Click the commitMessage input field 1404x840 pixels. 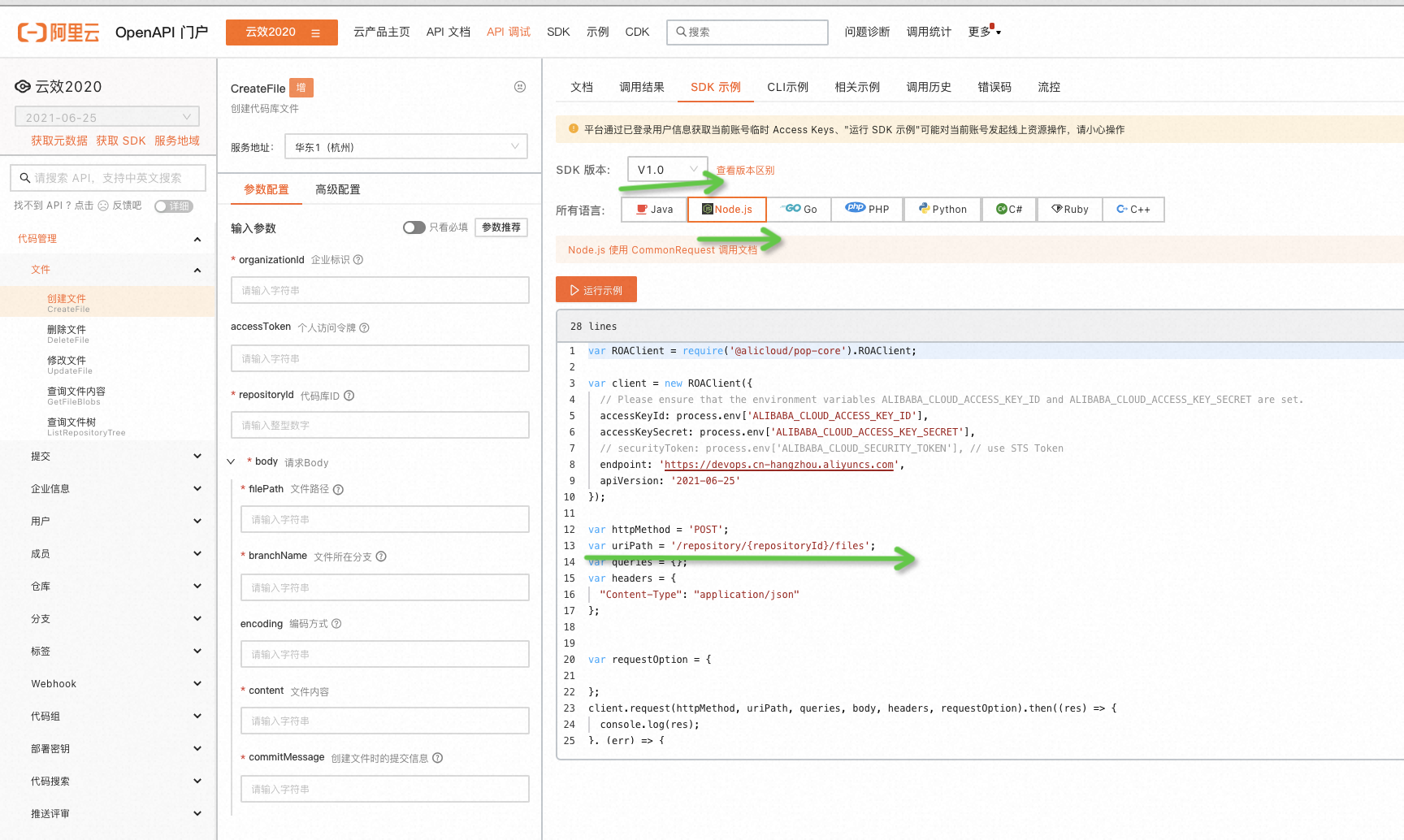[385, 789]
